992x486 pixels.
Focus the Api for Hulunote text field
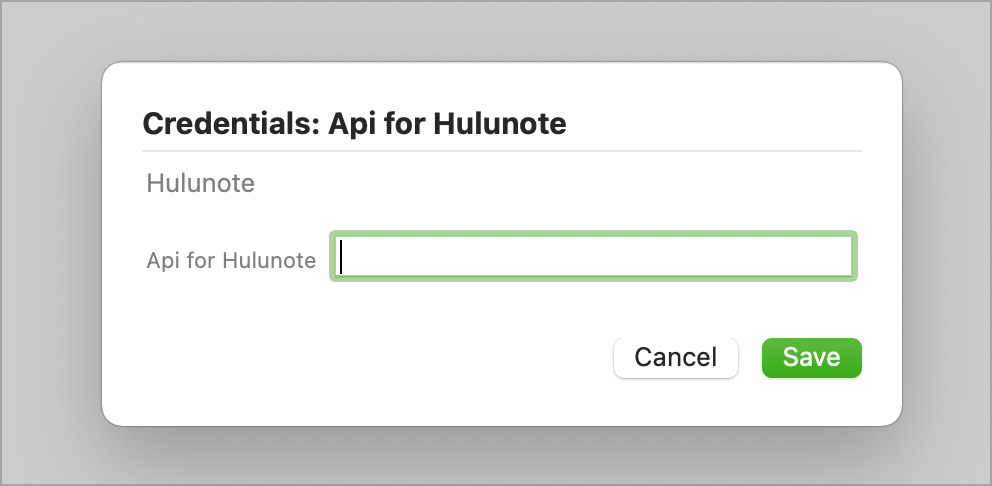[x=593, y=257]
